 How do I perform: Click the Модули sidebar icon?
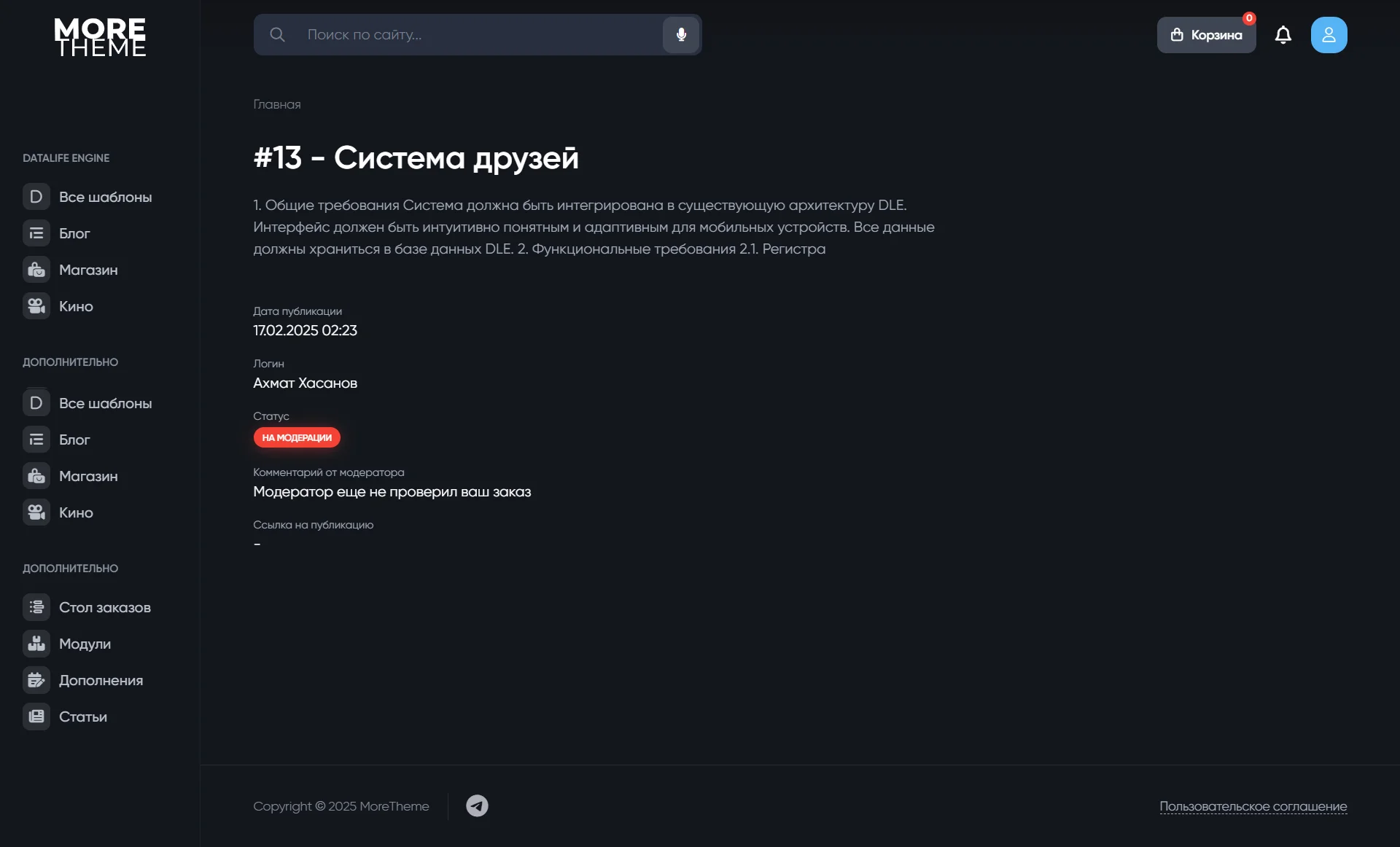36,644
